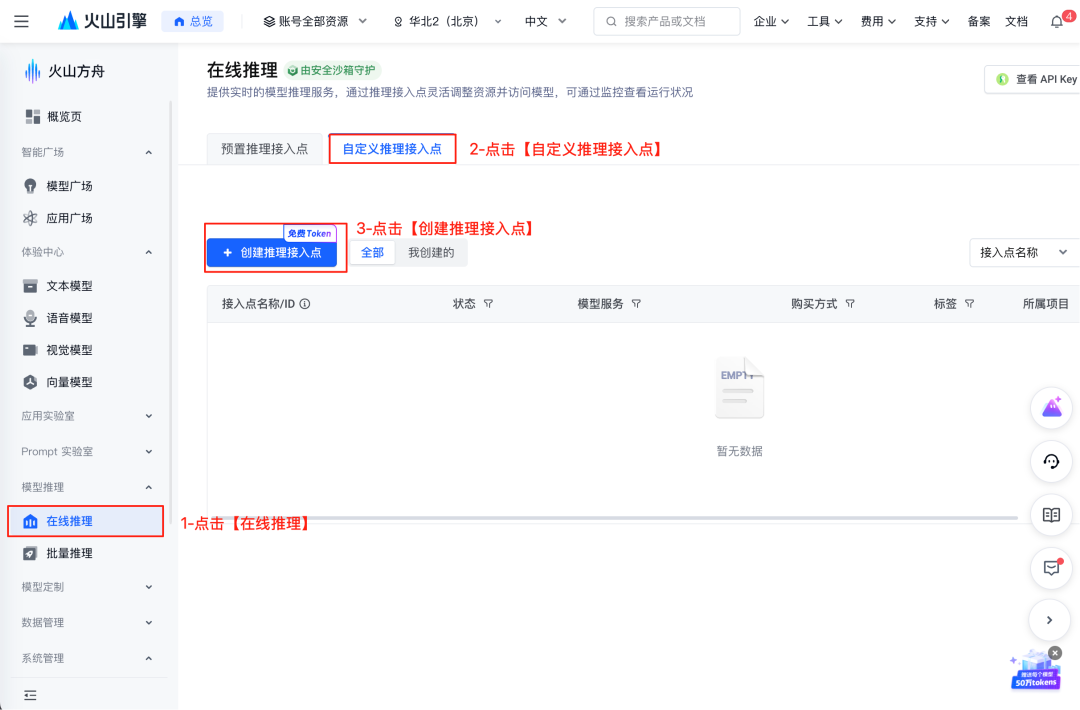Image resolution: width=1080 pixels, height=710 pixels.
Task: Click the 状态 column filter icon
Action: [488, 304]
